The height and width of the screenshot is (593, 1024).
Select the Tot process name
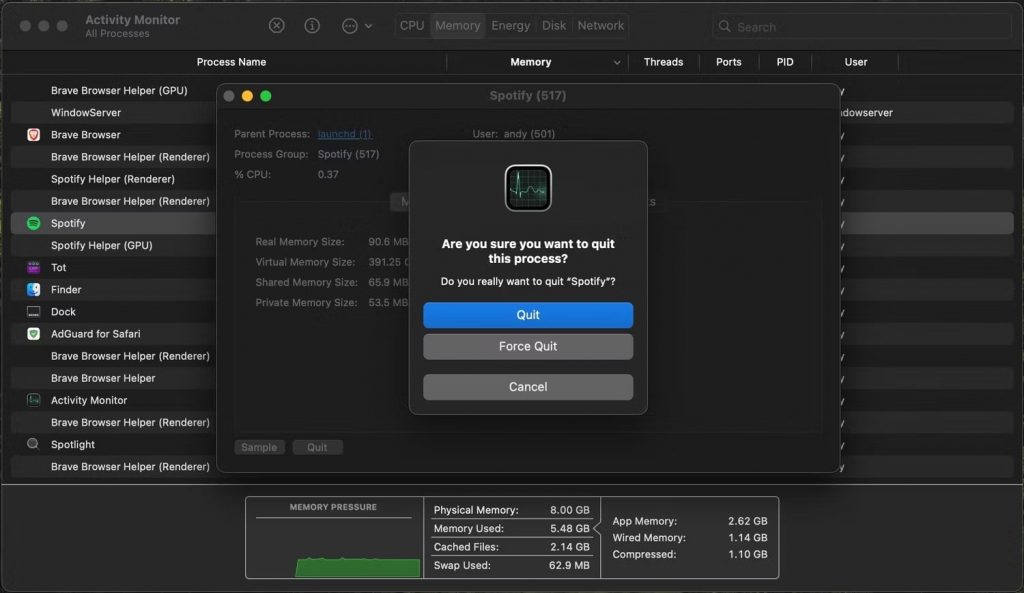click(x=58, y=268)
